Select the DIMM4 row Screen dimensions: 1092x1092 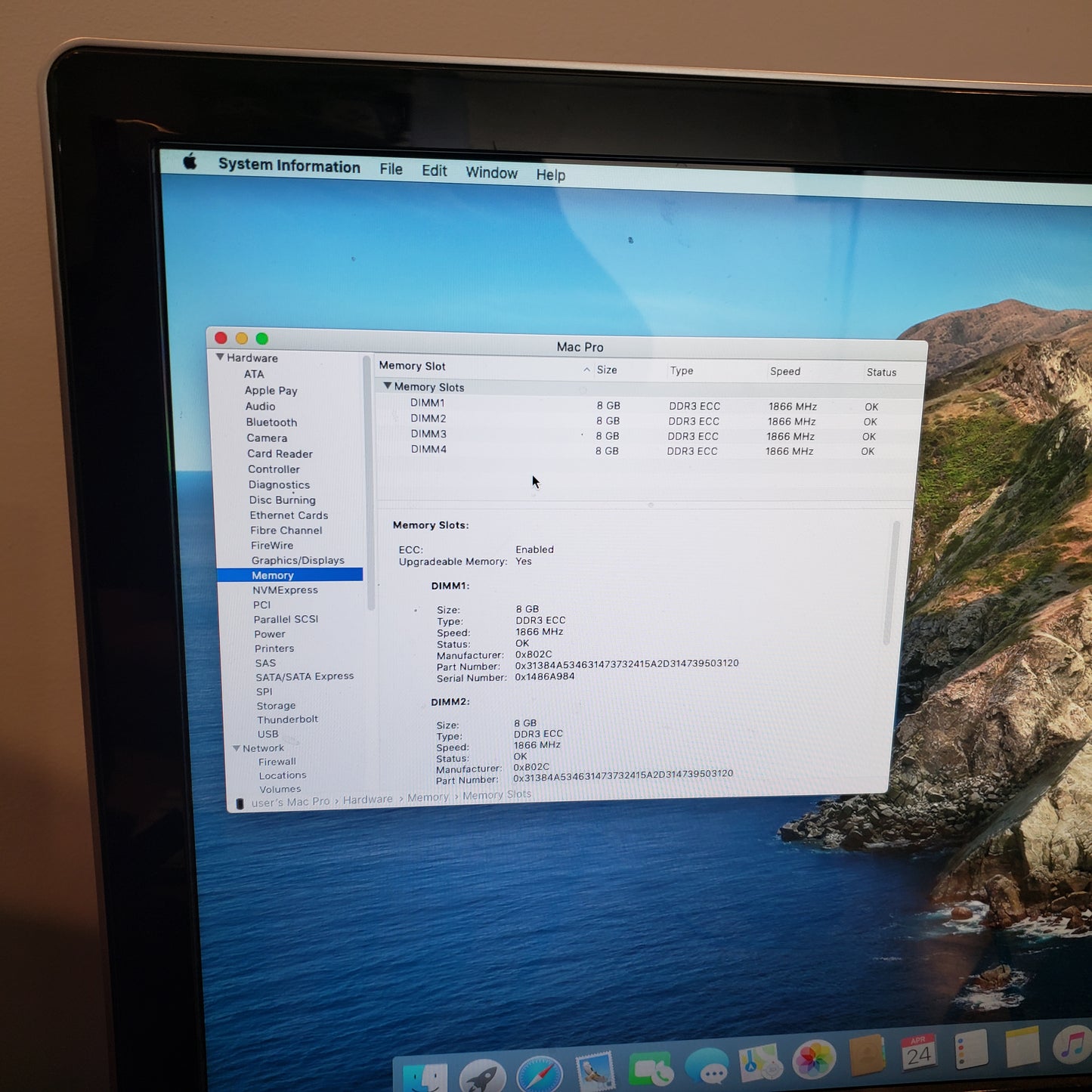click(x=648, y=450)
